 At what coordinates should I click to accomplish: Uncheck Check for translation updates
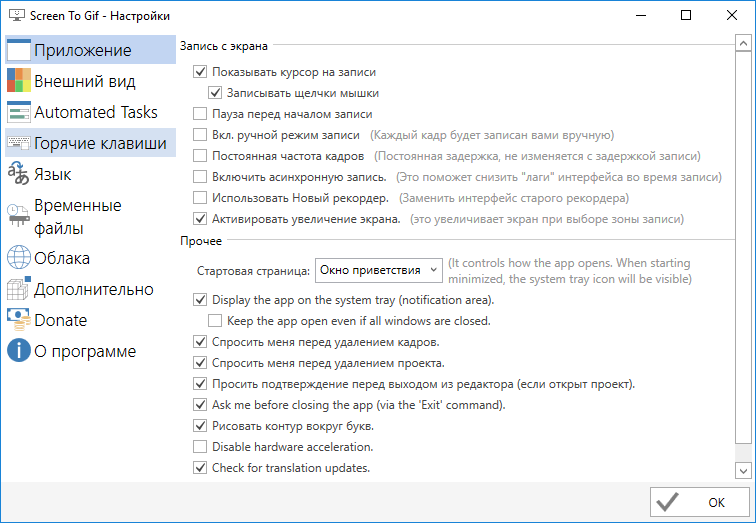point(200,468)
